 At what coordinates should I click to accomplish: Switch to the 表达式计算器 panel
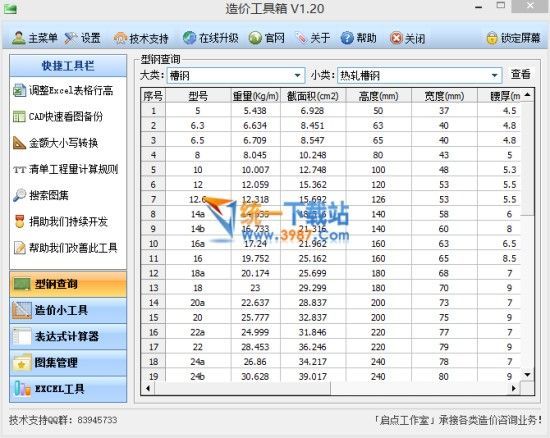point(68,336)
